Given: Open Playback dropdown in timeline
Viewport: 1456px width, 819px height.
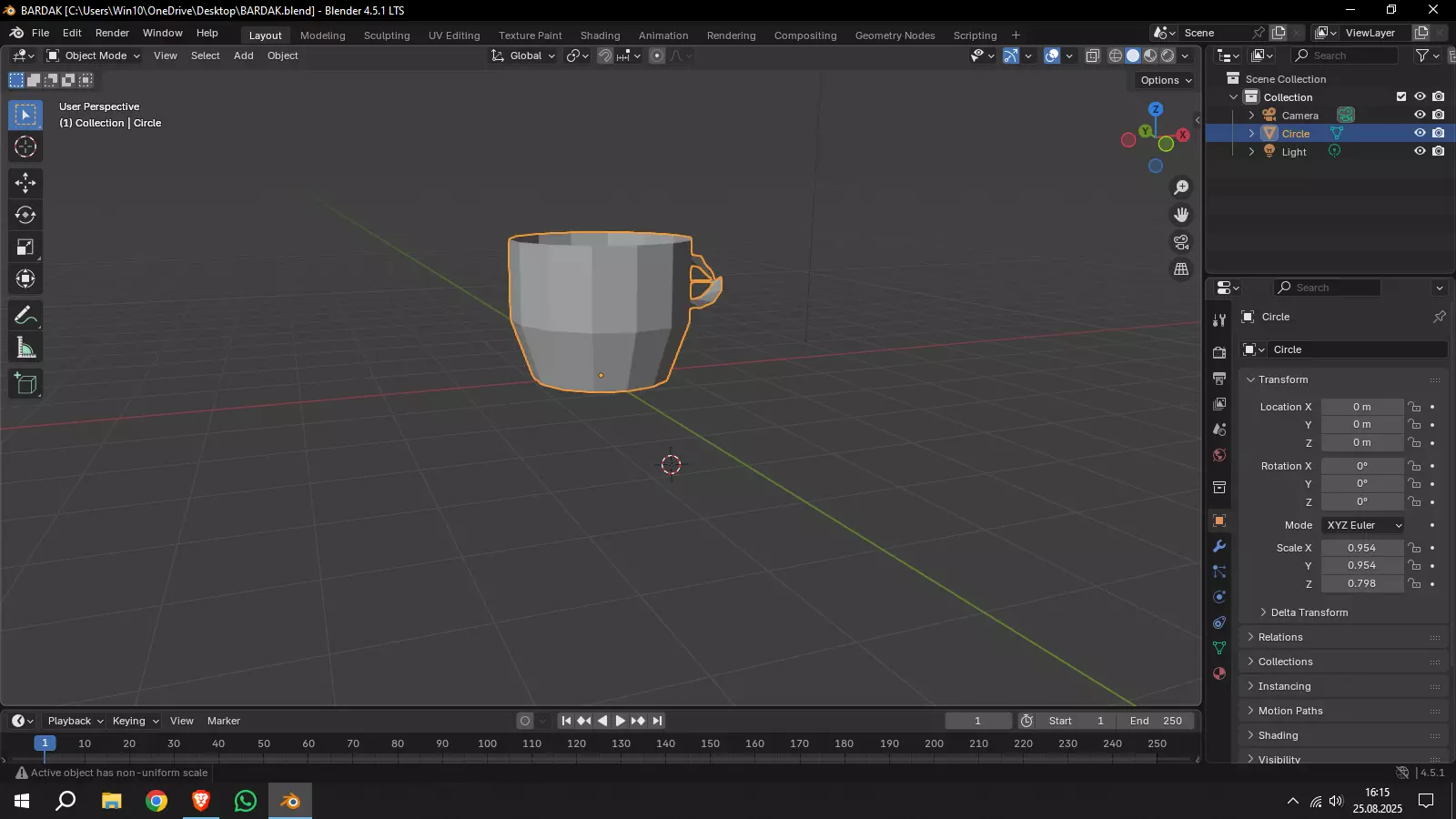Looking at the screenshot, I should click(x=75, y=721).
